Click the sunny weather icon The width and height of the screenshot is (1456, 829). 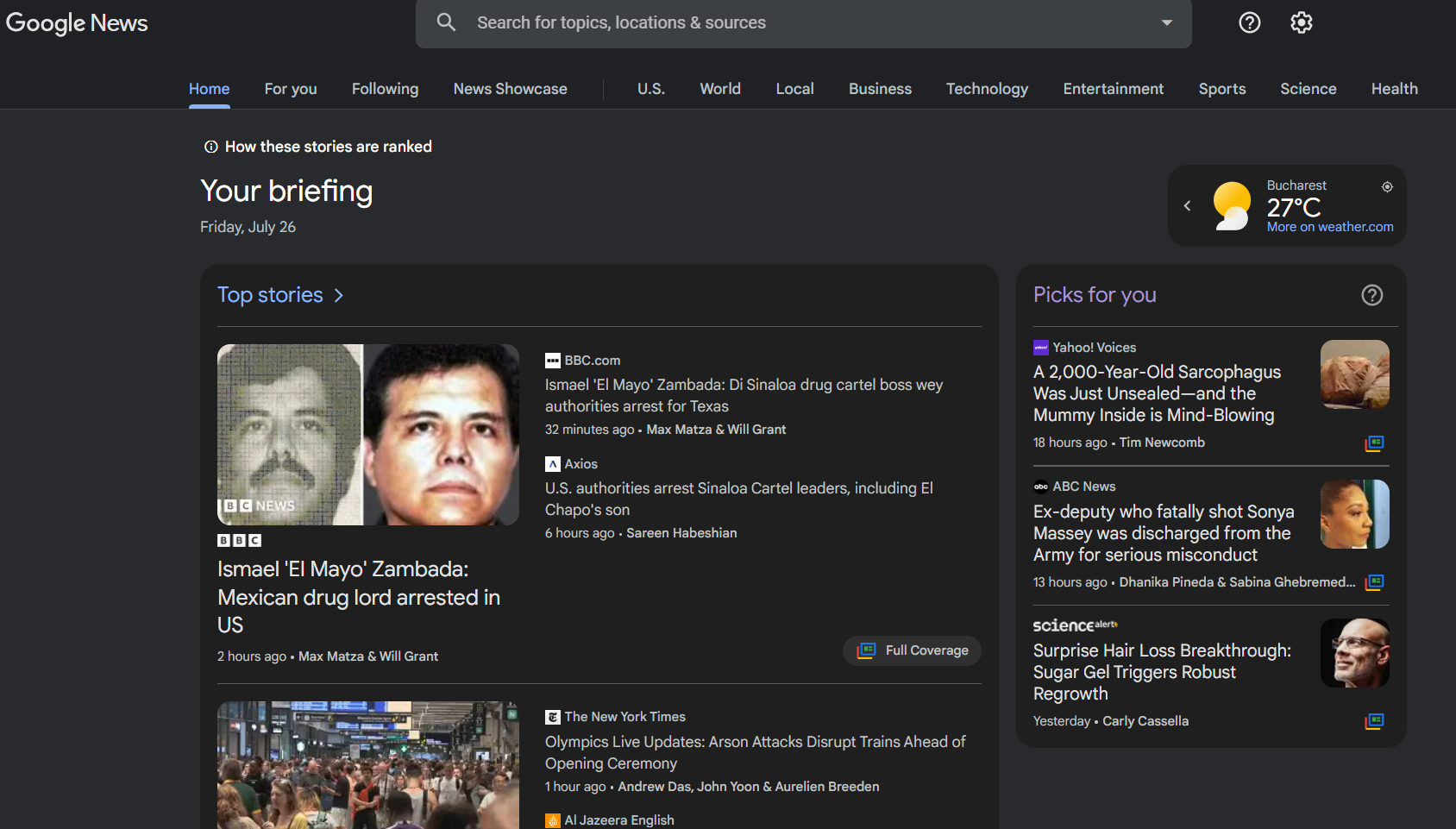1232,206
